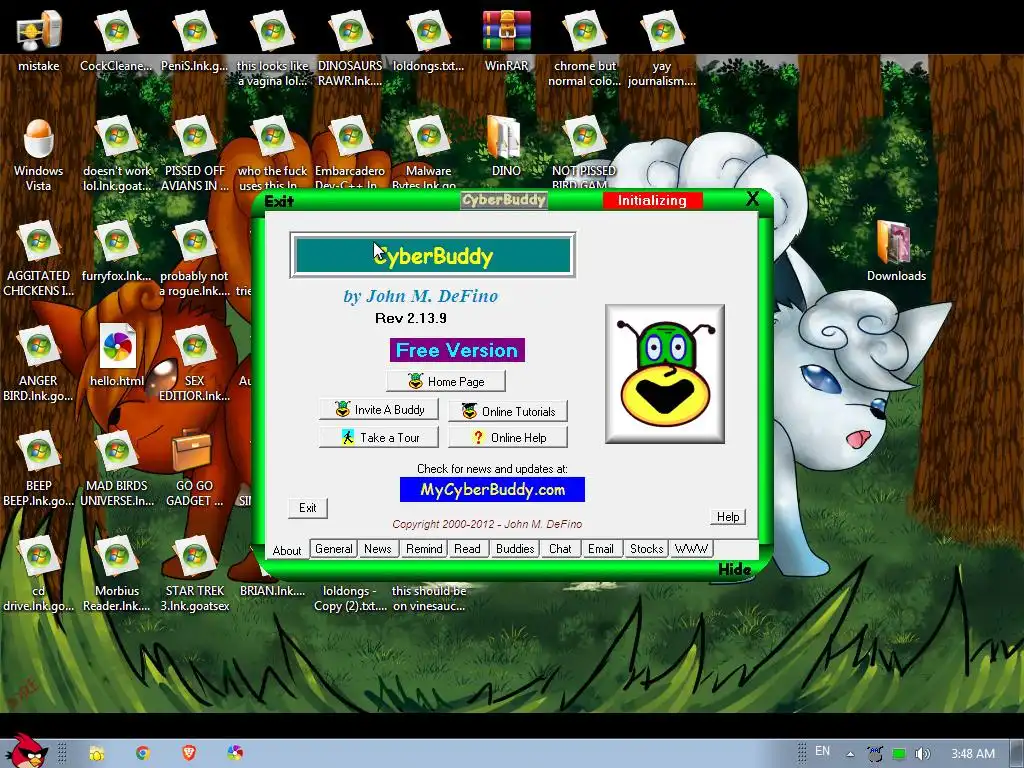
Task: Launch Chrome from the taskbar
Action: click(x=142, y=753)
